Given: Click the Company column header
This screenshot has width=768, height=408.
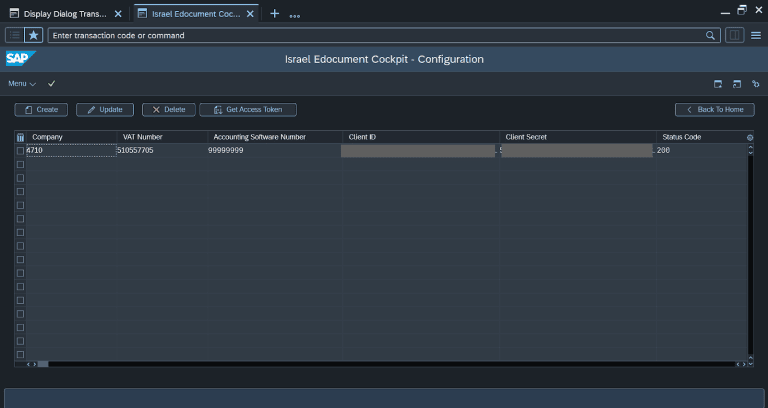Looking at the screenshot, I should pos(71,137).
